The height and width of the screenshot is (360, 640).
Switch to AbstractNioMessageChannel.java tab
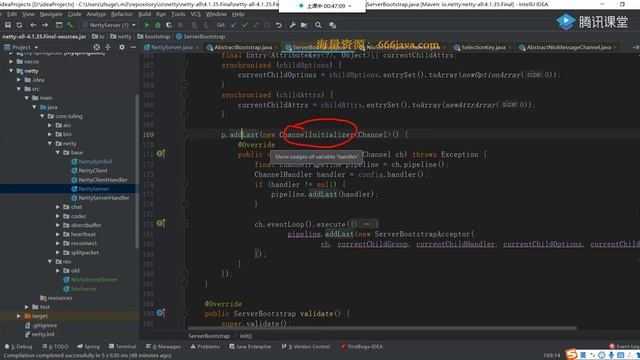[569, 47]
